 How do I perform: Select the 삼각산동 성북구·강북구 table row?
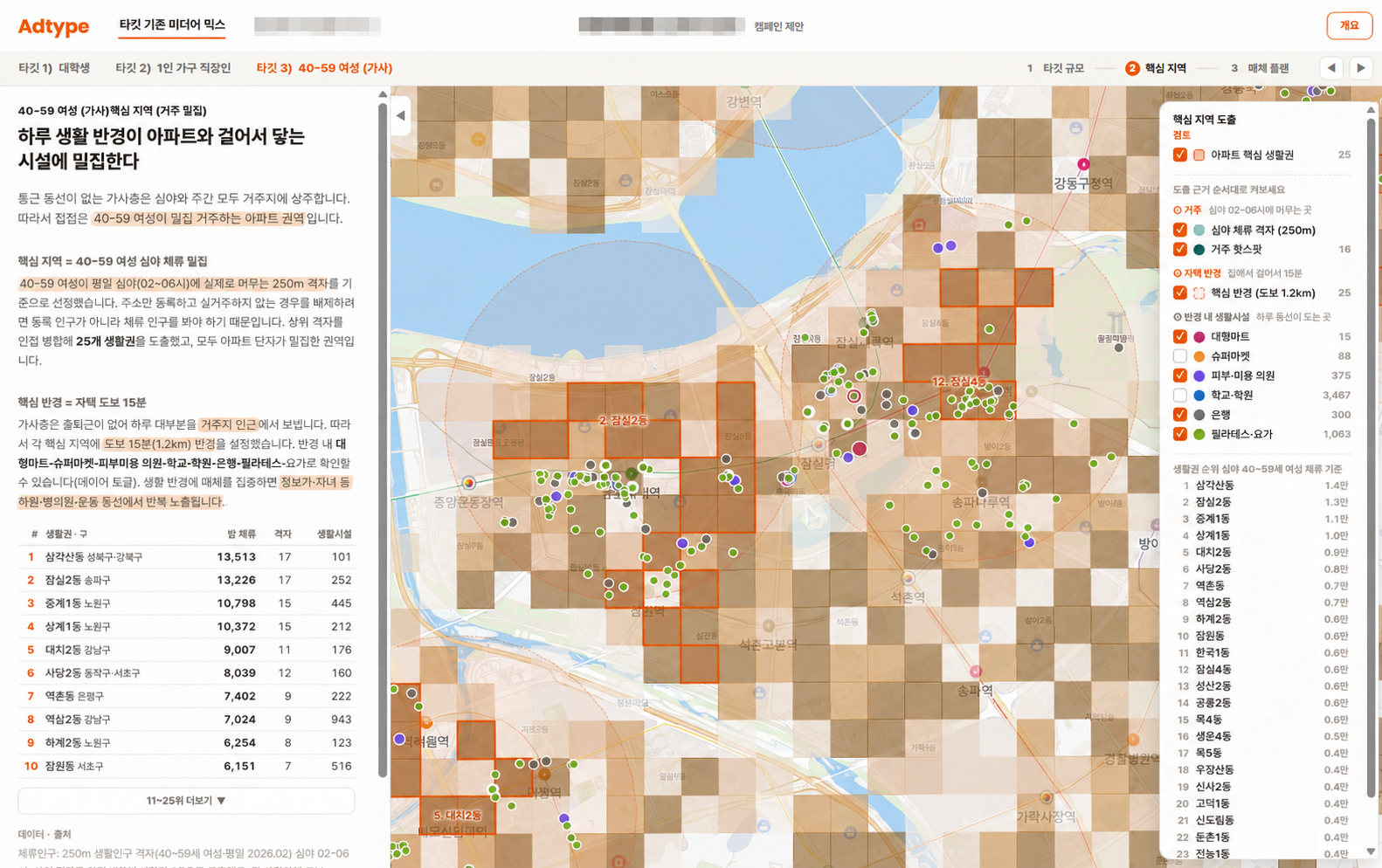coord(186,556)
